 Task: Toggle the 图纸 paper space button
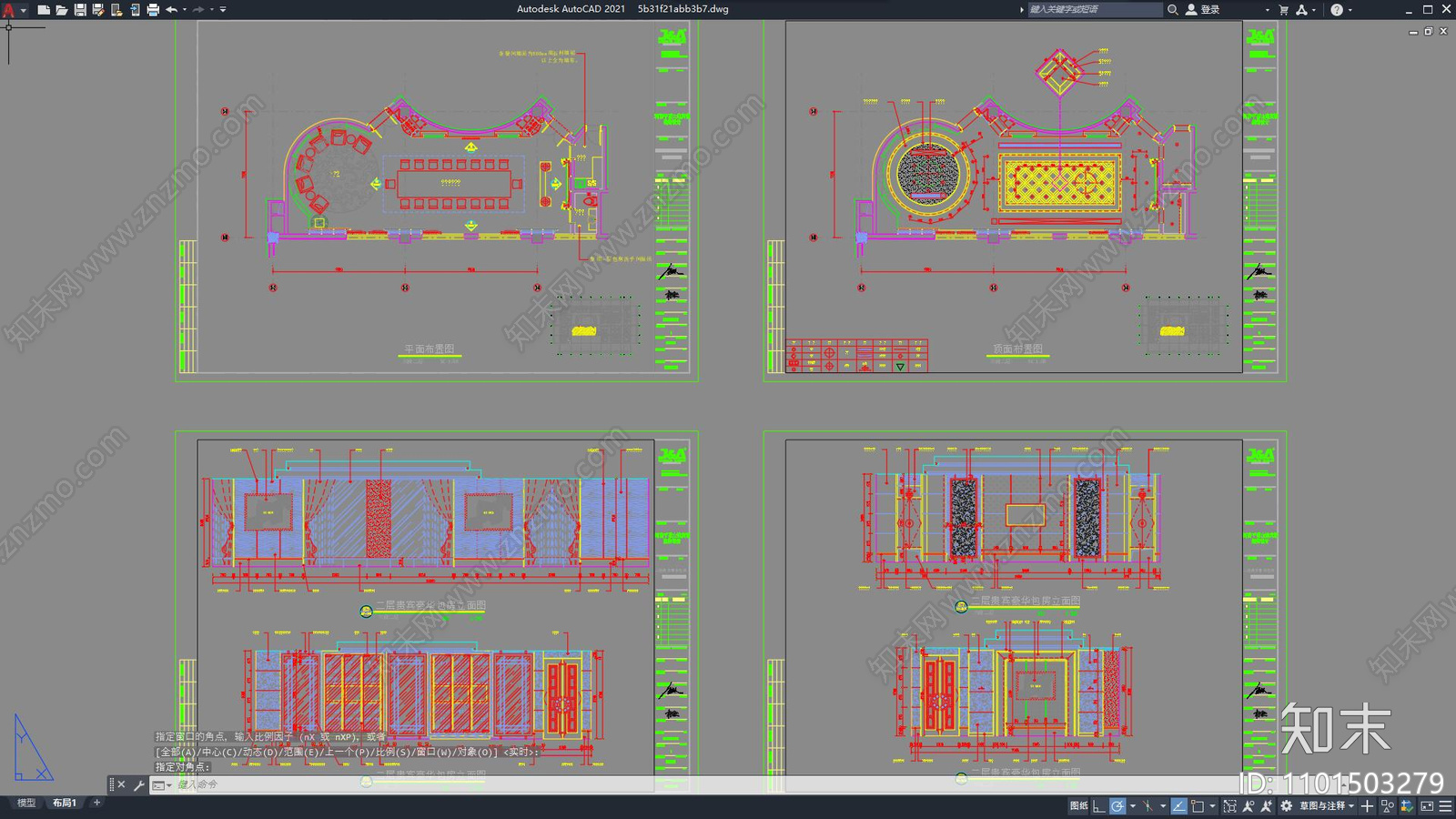[x=1078, y=805]
